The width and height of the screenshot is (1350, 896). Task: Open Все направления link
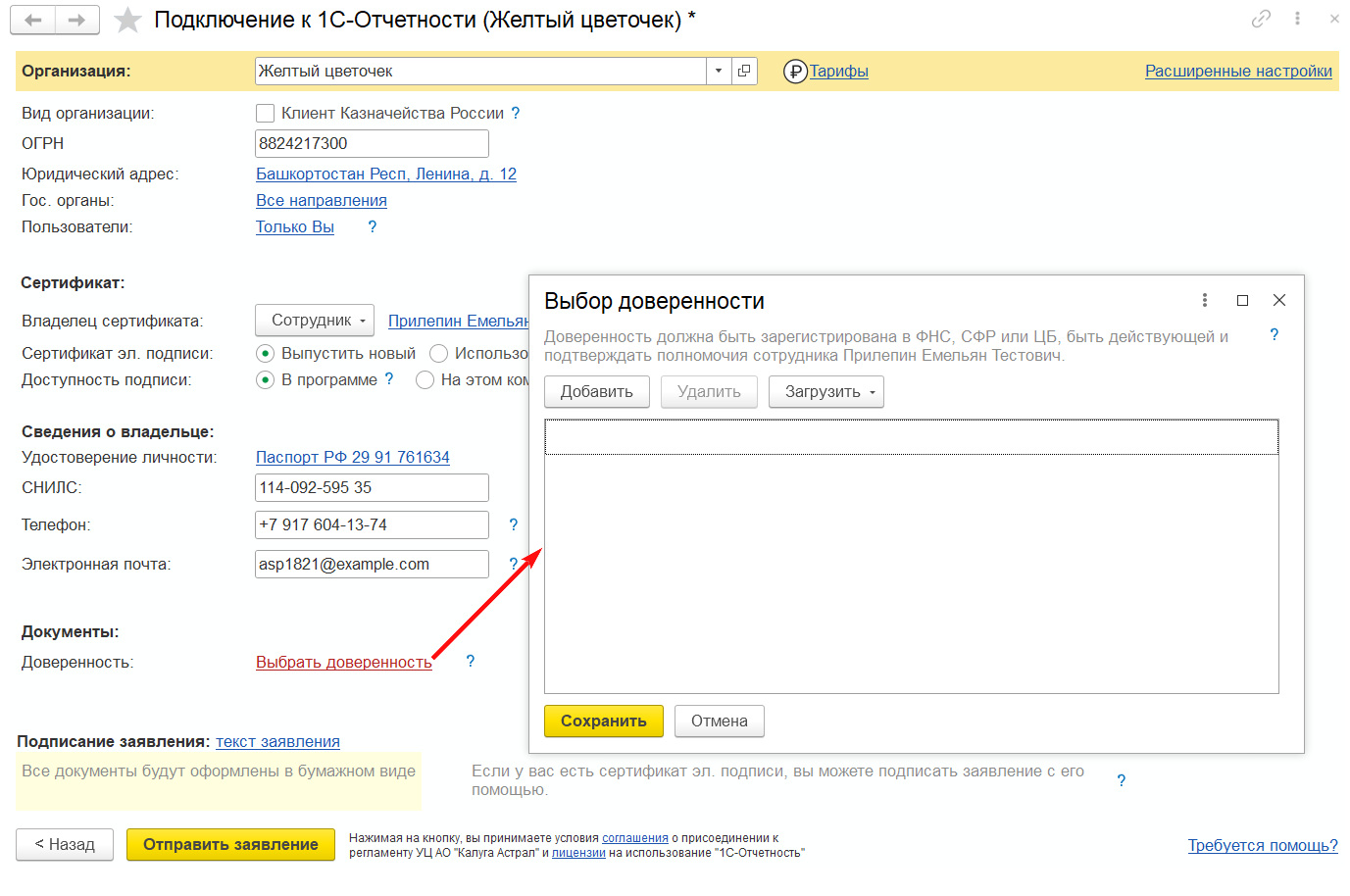click(x=322, y=200)
